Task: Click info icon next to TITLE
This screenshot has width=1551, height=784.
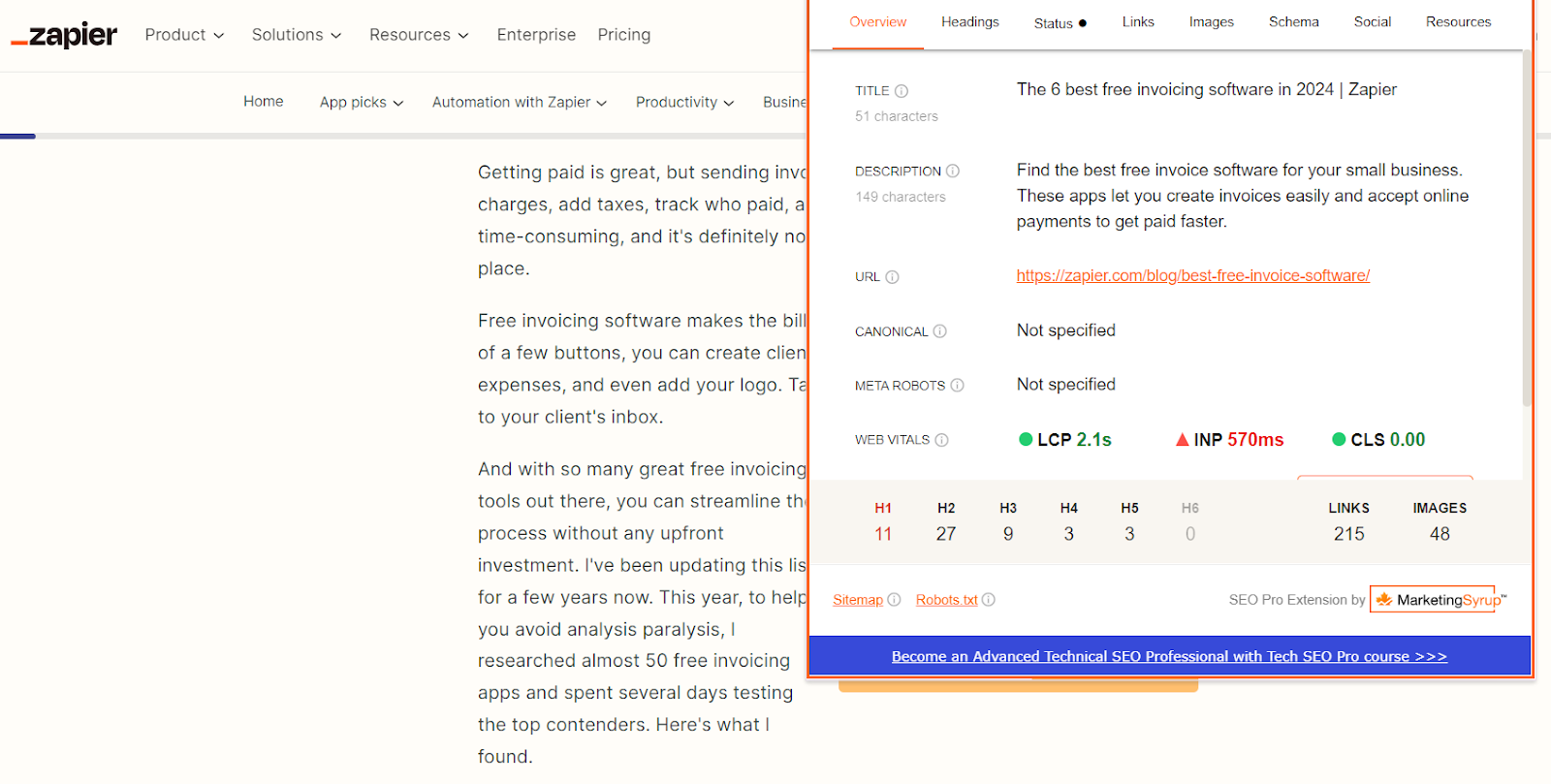Action: [x=902, y=91]
